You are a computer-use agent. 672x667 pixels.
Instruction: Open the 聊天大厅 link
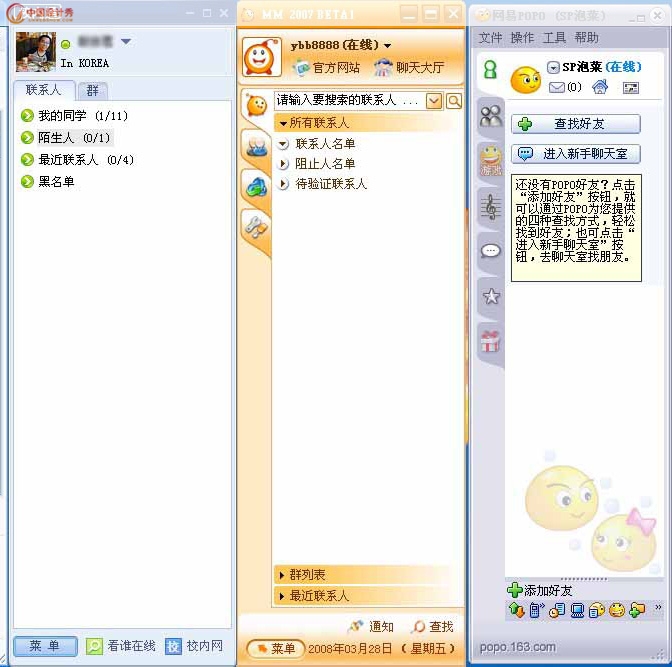click(420, 68)
